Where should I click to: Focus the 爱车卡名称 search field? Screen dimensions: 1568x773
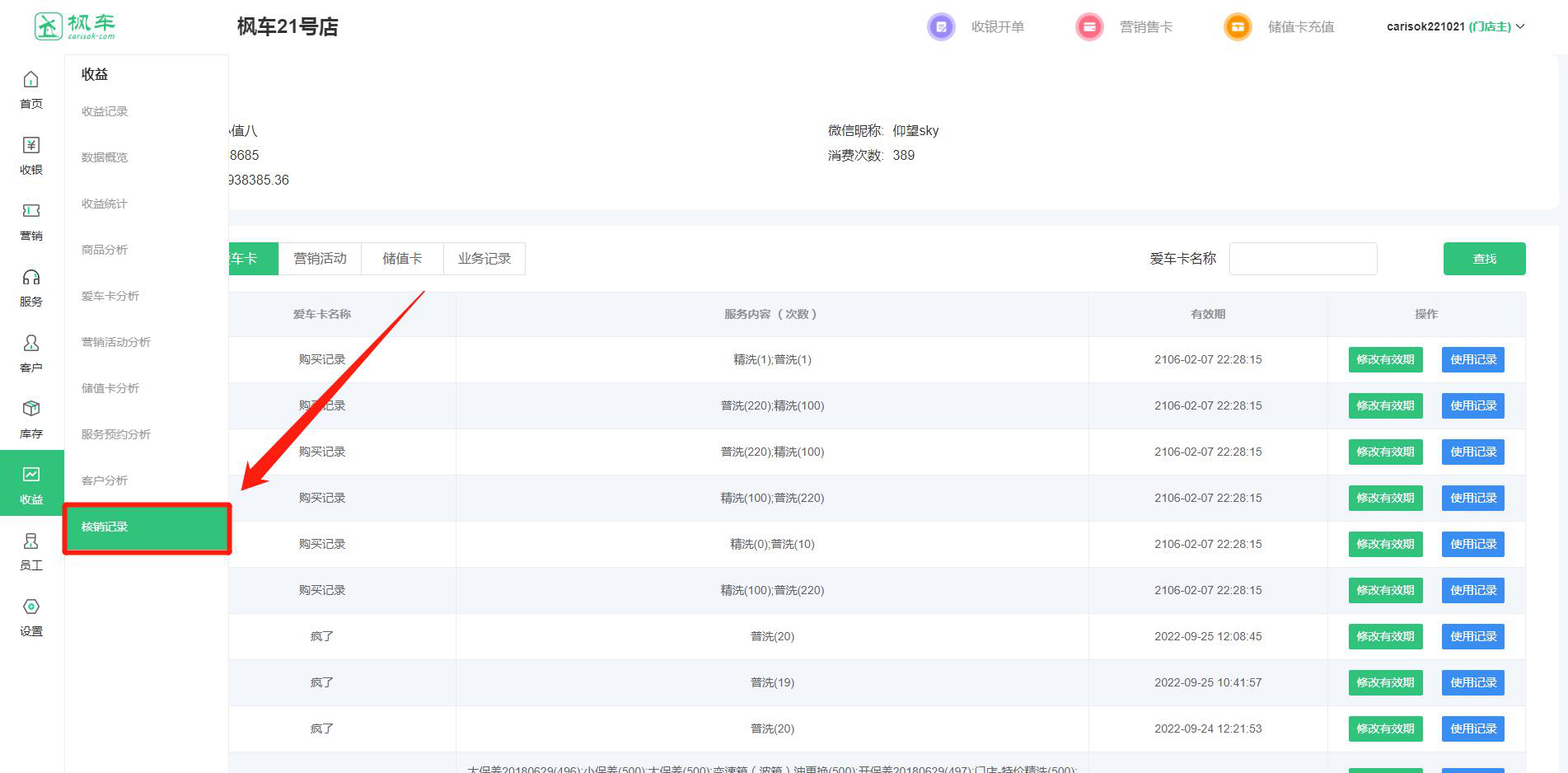click(1303, 259)
